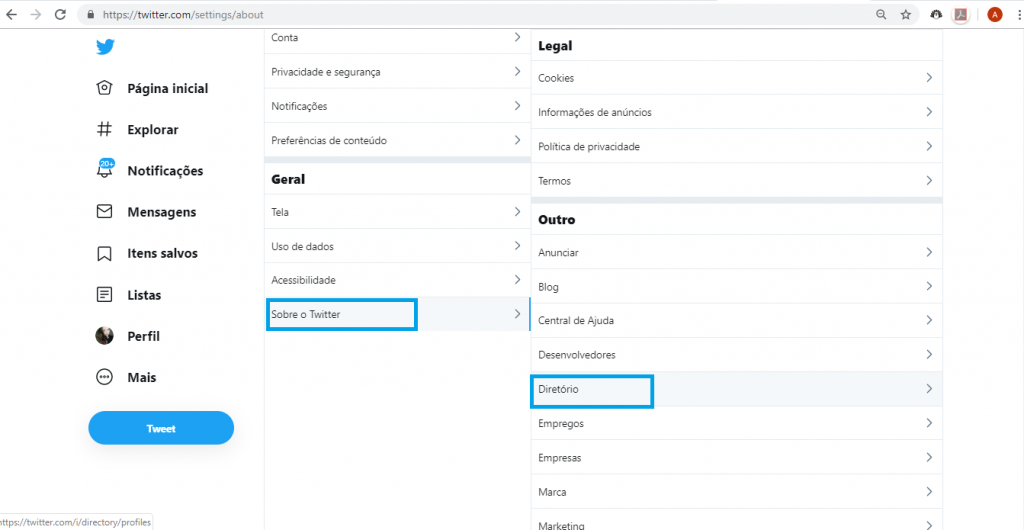
Task: Click the PDF extension icon
Action: click(x=961, y=14)
